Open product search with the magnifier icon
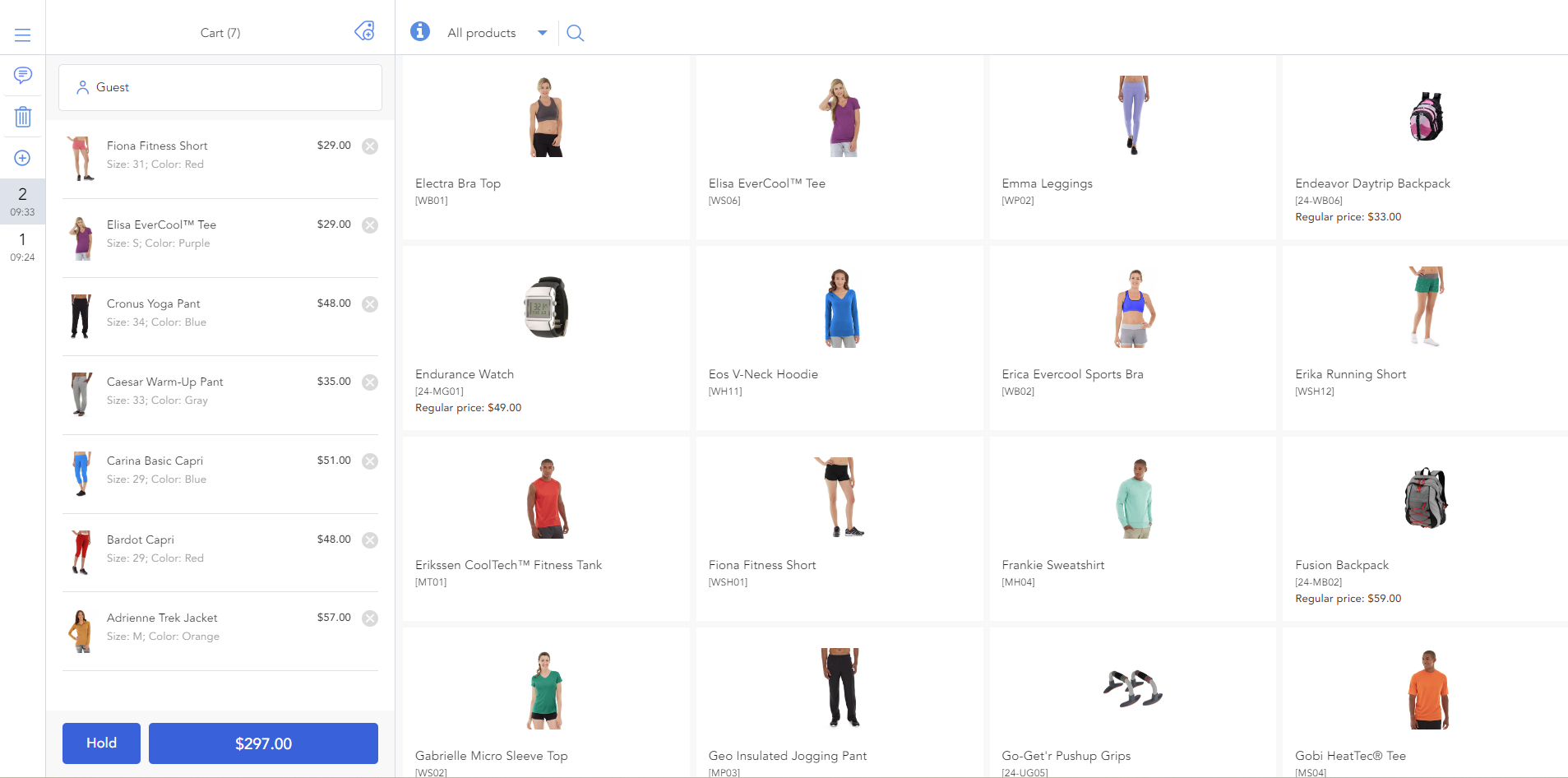Screen dimensions: 1568x778 coord(575,33)
